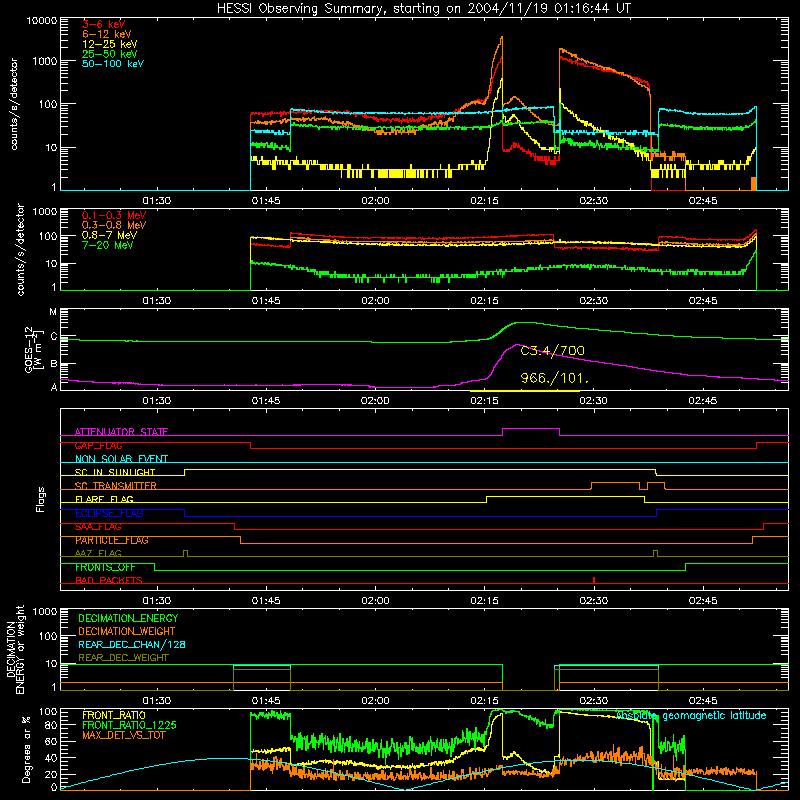
Task: Click 01:30 tick label under flags panel
Action: pyautogui.click(x=157, y=601)
